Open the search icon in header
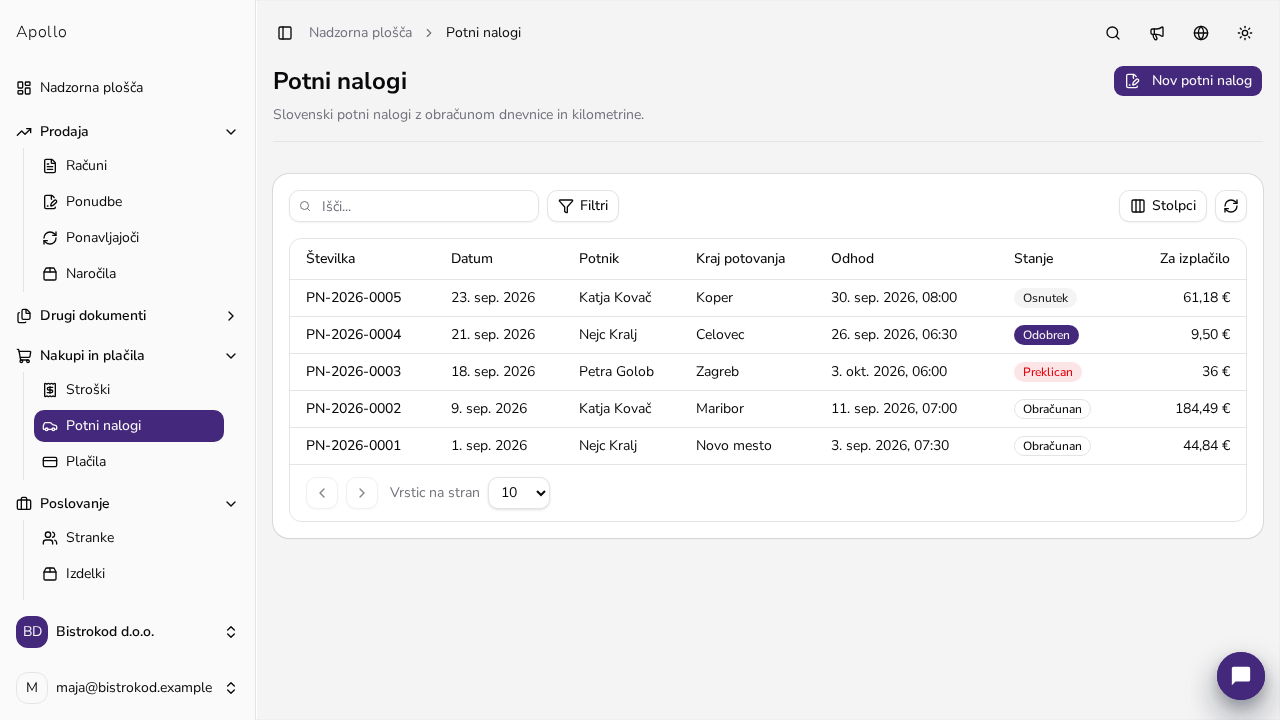The image size is (1280, 720). click(x=1113, y=33)
